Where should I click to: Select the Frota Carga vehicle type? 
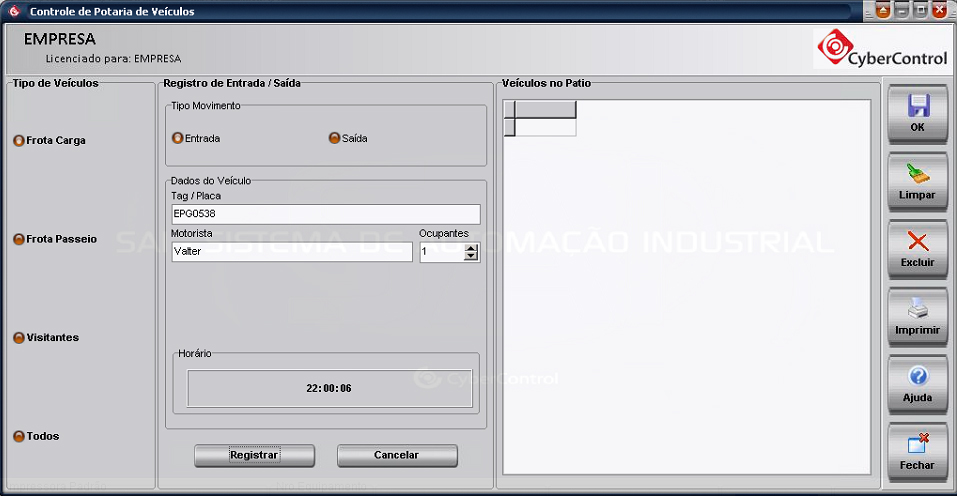click(19, 141)
